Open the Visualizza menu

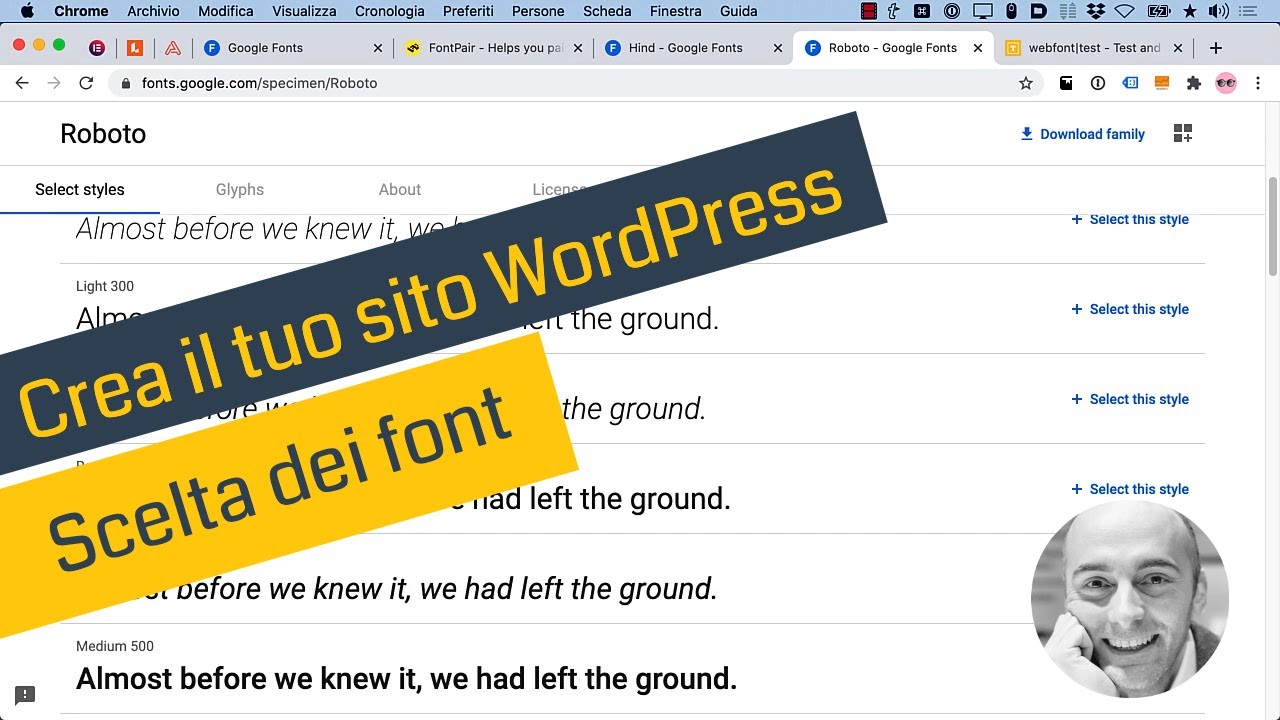(x=305, y=11)
